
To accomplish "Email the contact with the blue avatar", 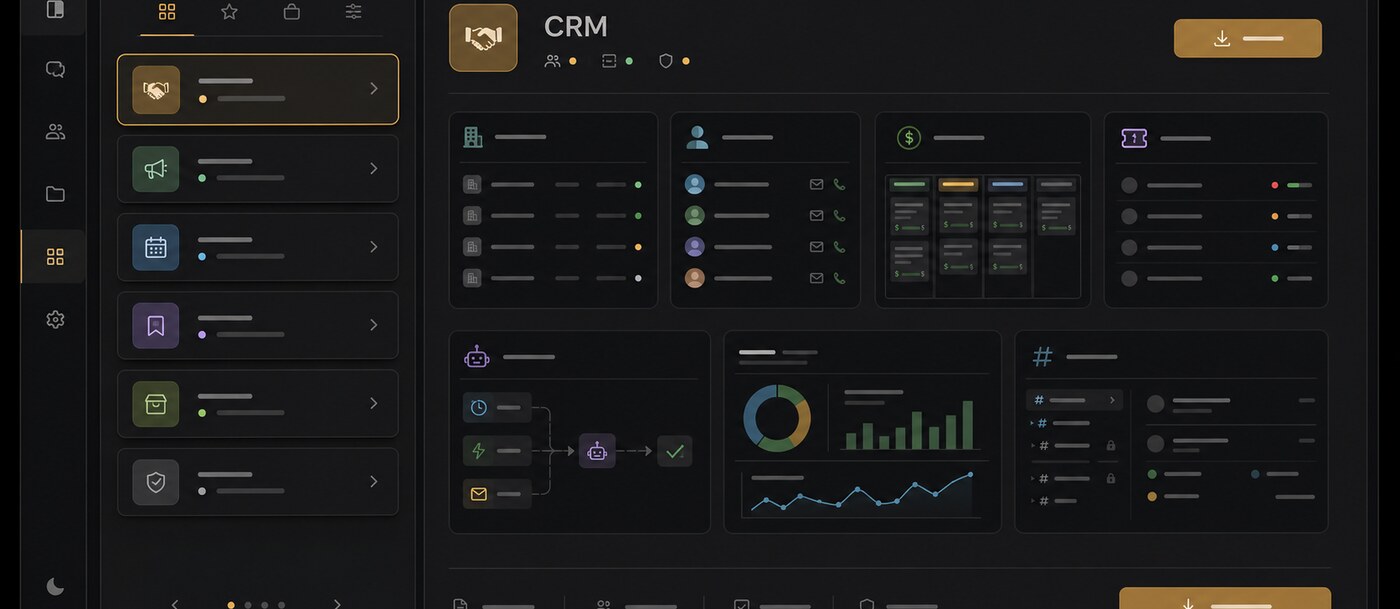I will [816, 184].
